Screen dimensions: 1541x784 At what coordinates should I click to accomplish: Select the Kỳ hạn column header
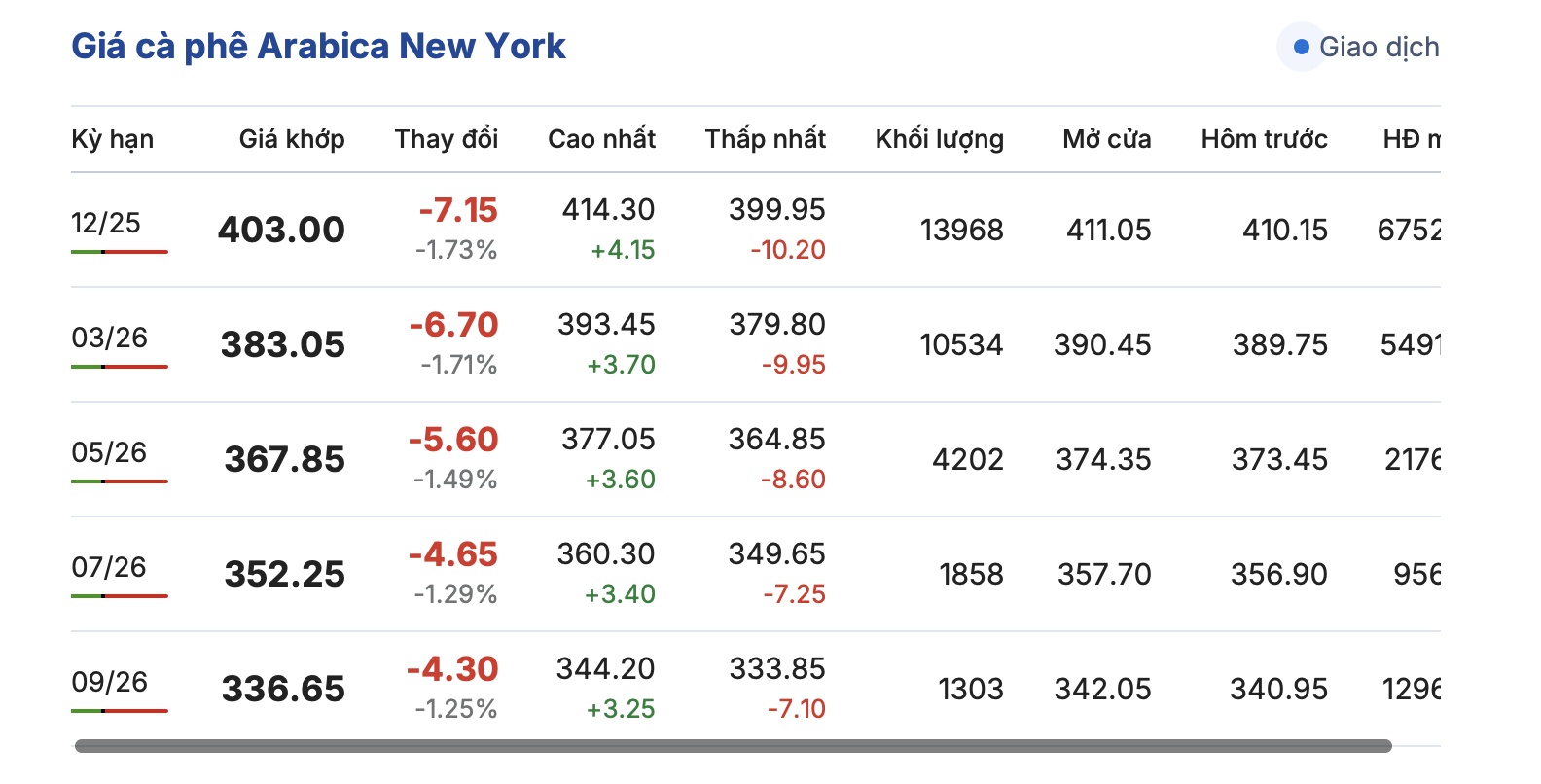pyautogui.click(x=112, y=139)
